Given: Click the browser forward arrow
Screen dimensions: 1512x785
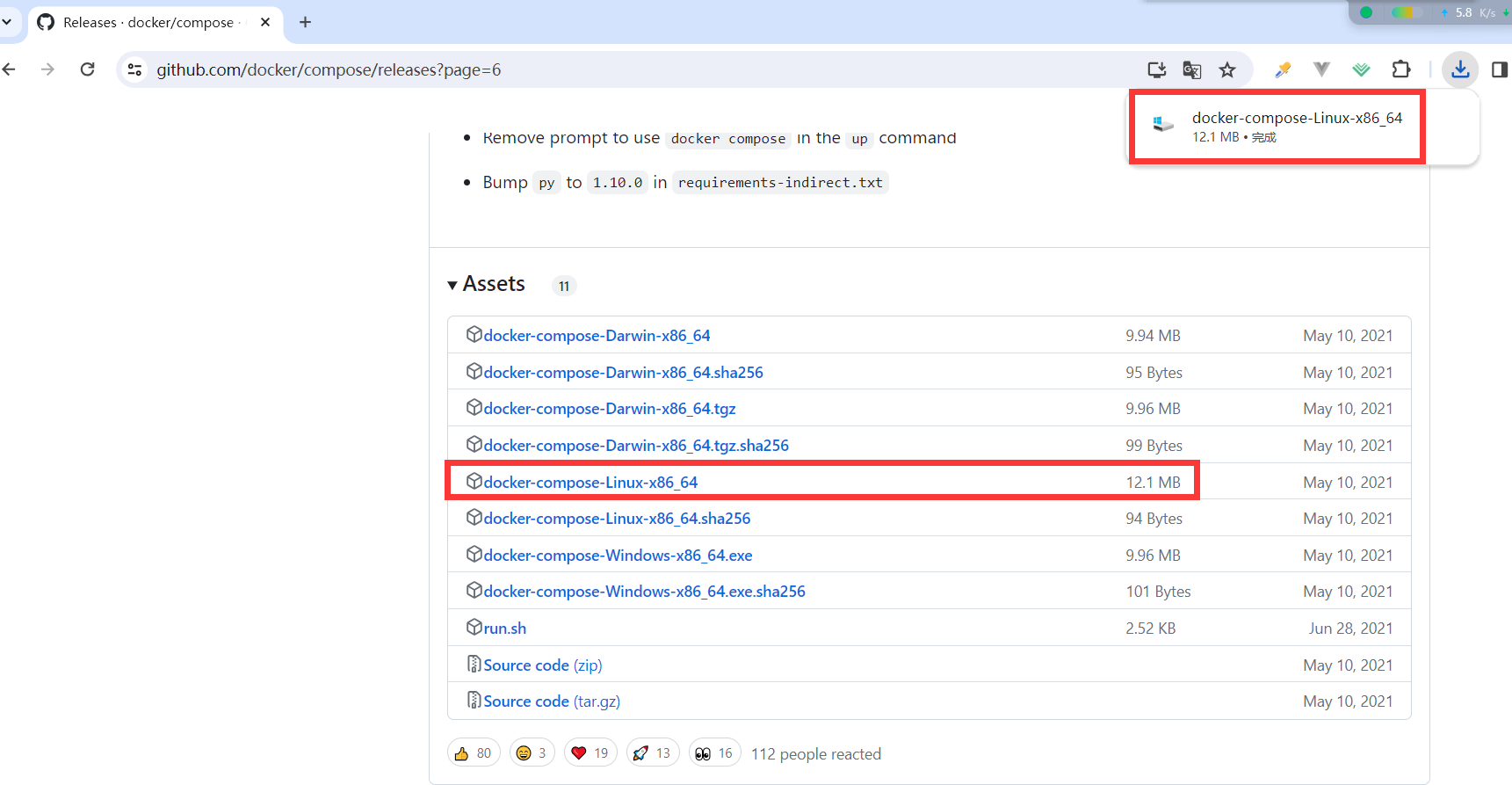Looking at the screenshot, I should click(x=47, y=69).
